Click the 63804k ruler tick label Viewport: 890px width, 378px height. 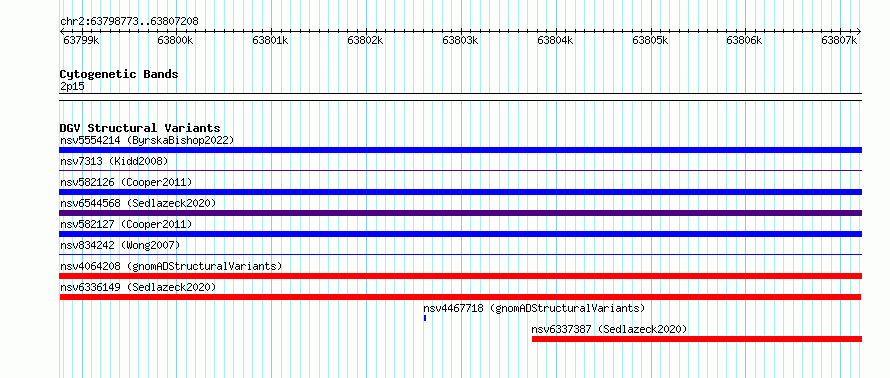coord(555,40)
